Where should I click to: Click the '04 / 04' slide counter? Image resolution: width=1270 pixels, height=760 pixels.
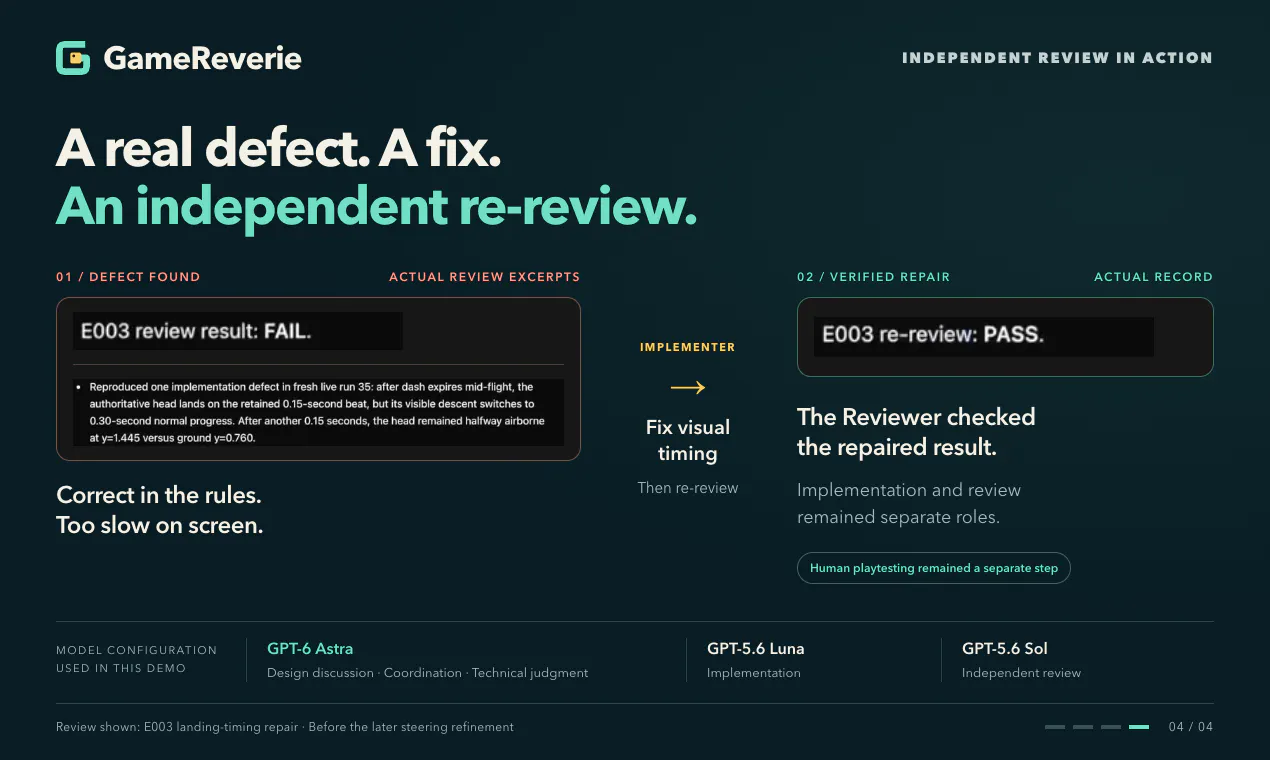tap(1191, 727)
